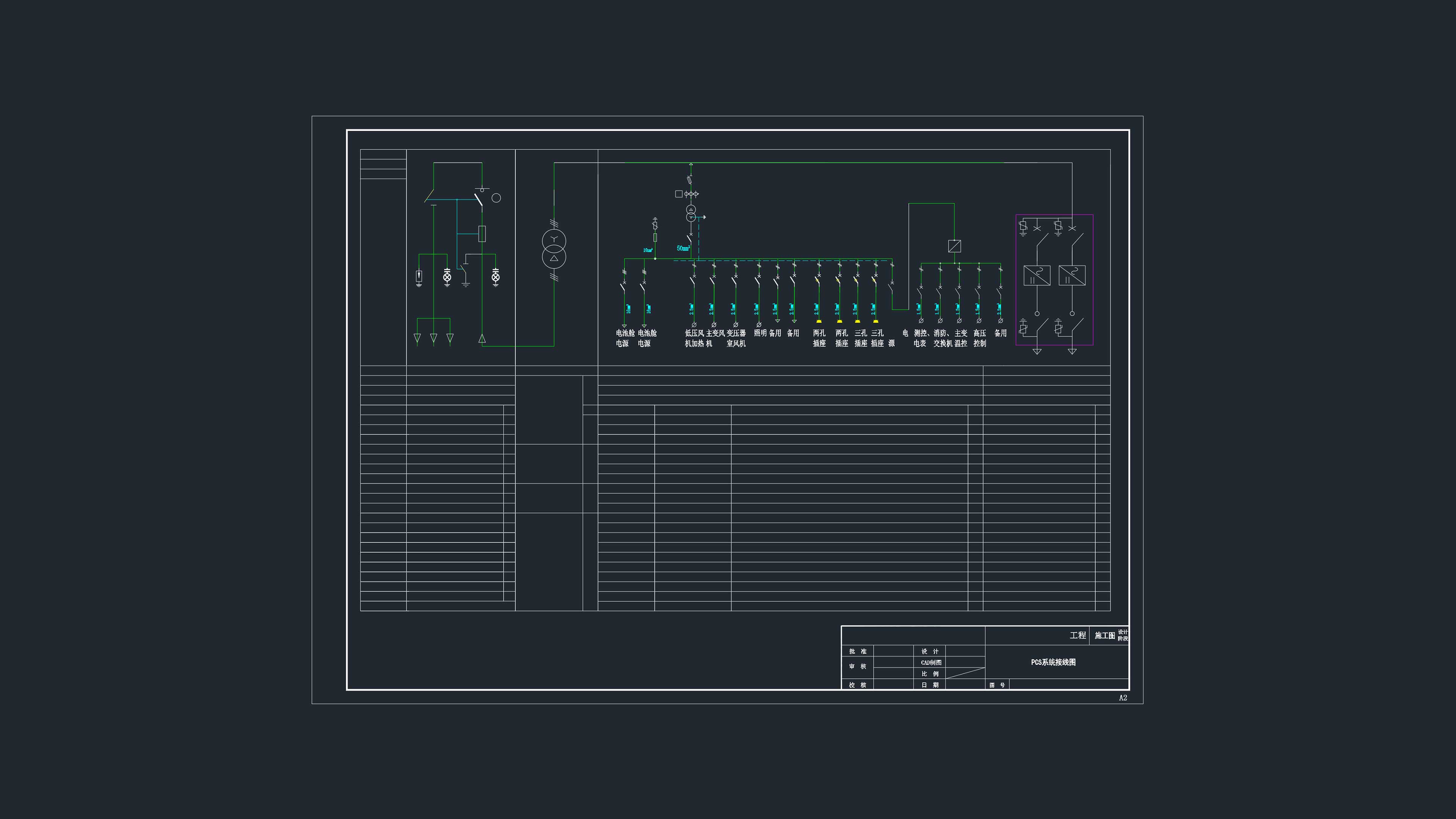Click the 审核 cell in the title block
This screenshot has height=819, width=1456.
[x=857, y=667]
